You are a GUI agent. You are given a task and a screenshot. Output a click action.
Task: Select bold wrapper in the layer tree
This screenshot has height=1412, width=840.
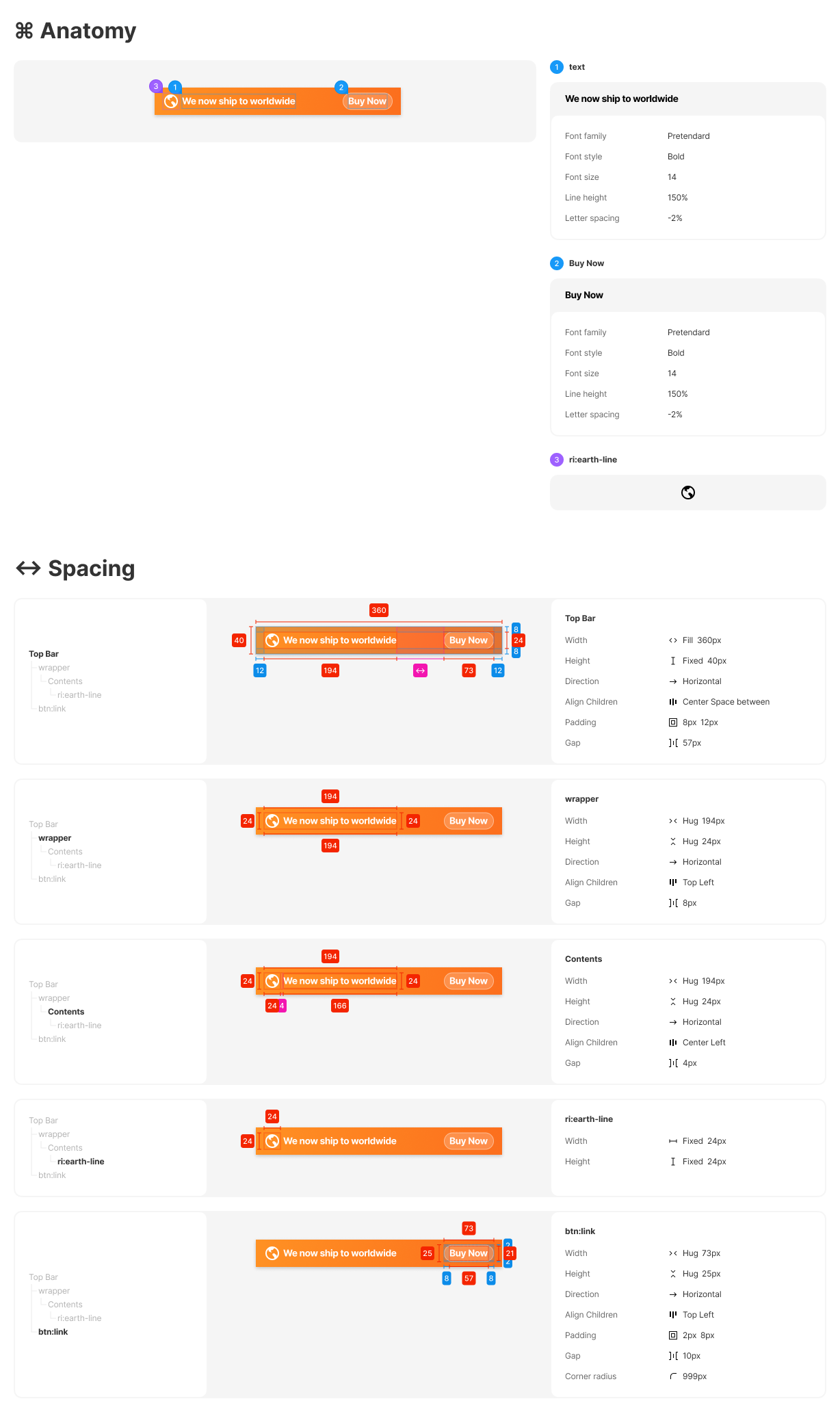[x=55, y=838]
